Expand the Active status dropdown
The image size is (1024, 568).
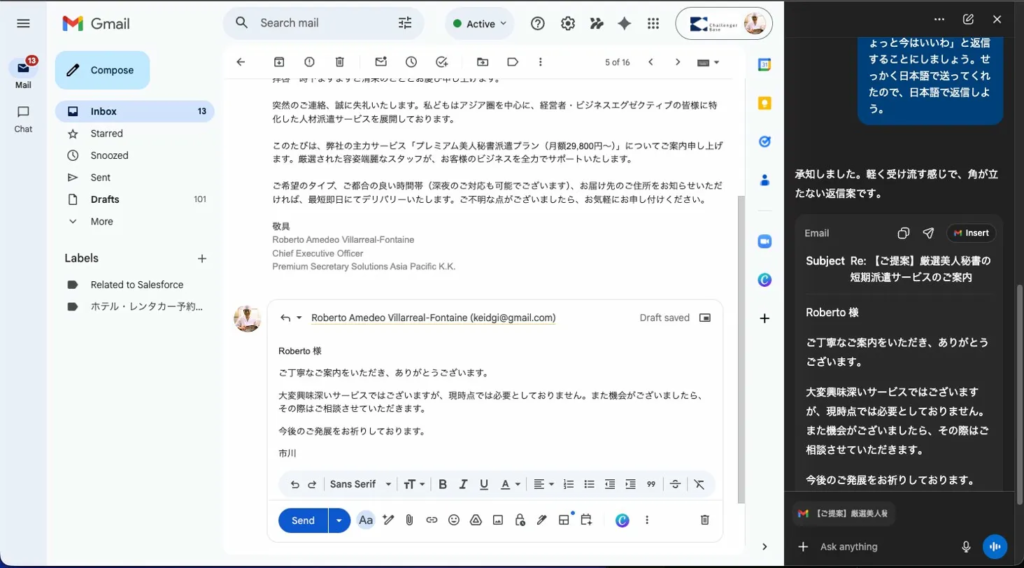(479, 24)
